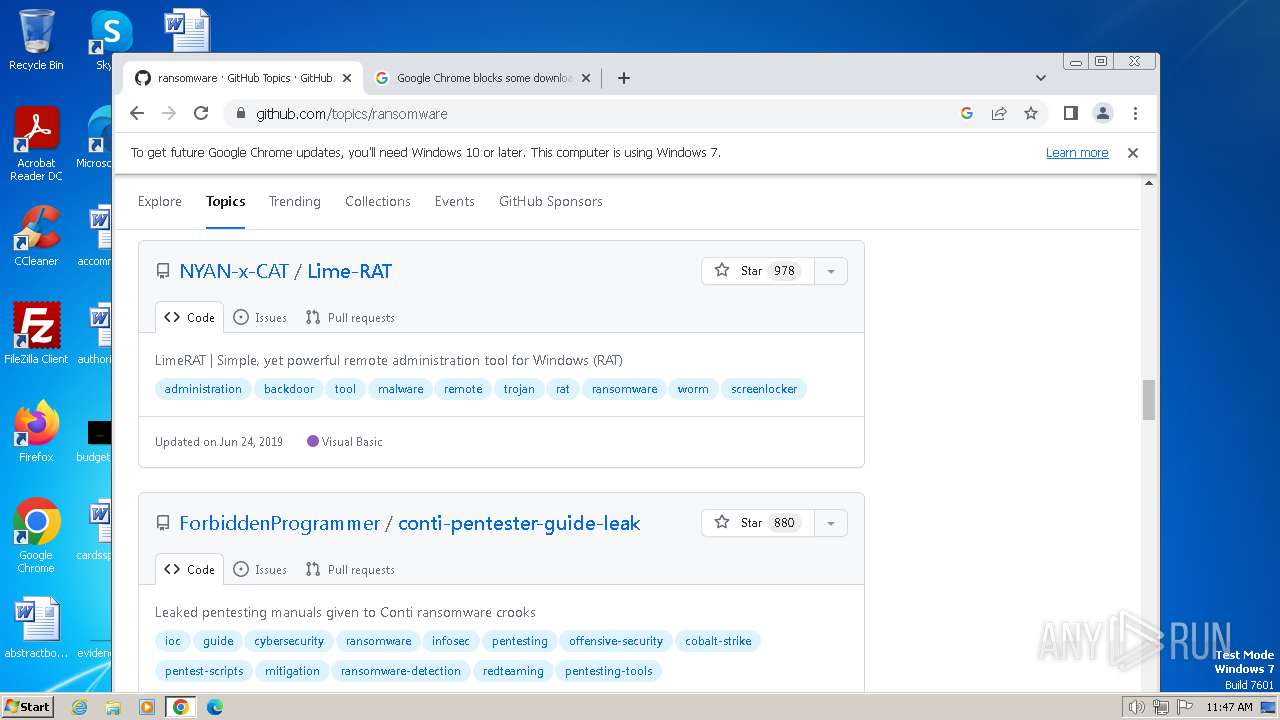Select conti-pentester-guide-leak Code tab

point(190,569)
